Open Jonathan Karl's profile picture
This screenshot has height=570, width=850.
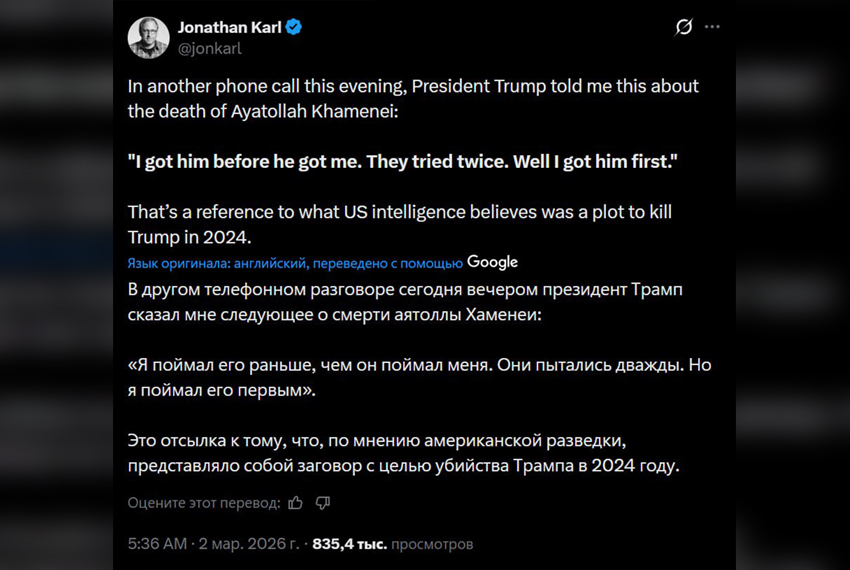pyautogui.click(x=148, y=37)
